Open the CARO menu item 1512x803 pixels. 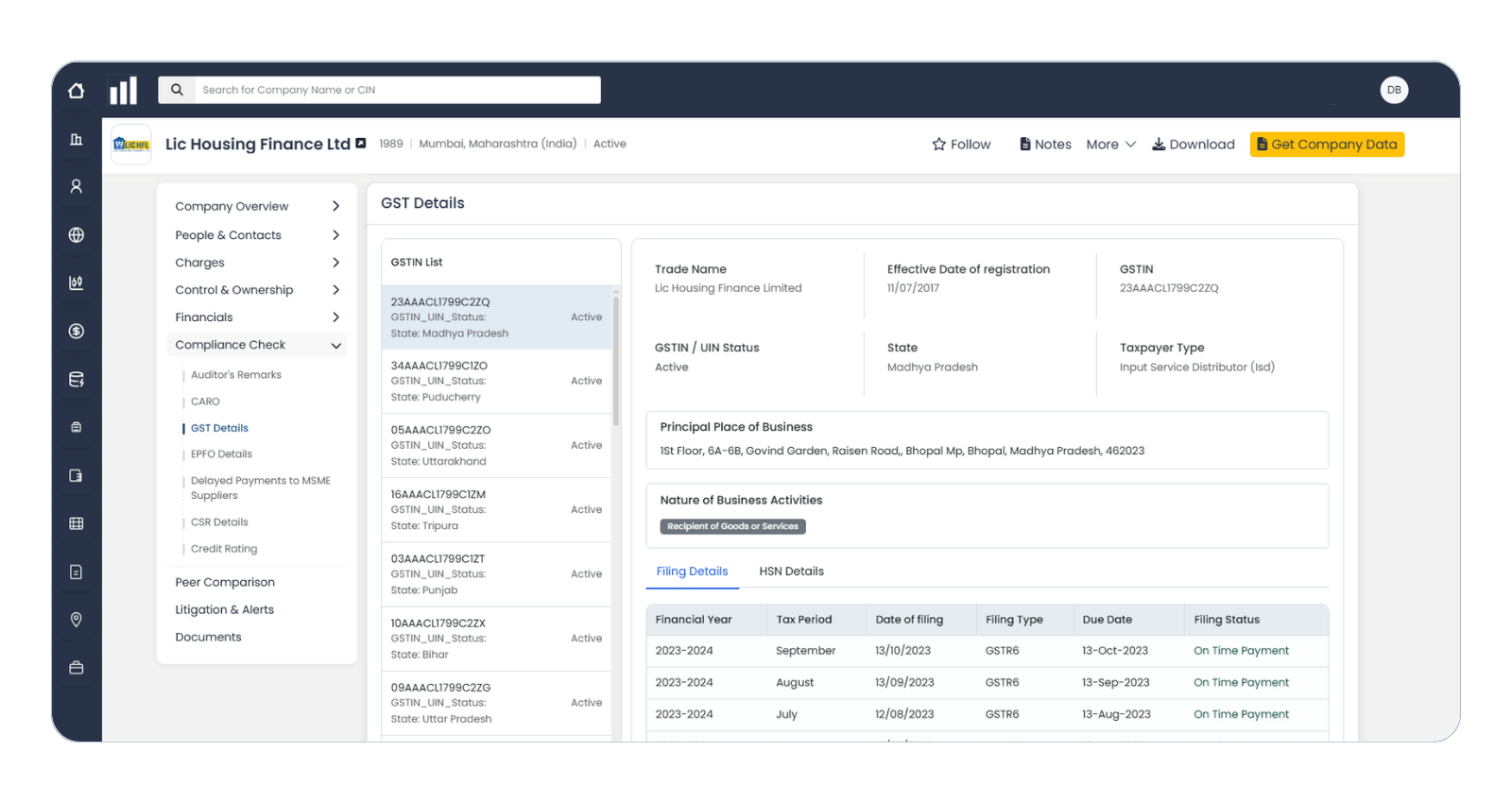click(205, 401)
